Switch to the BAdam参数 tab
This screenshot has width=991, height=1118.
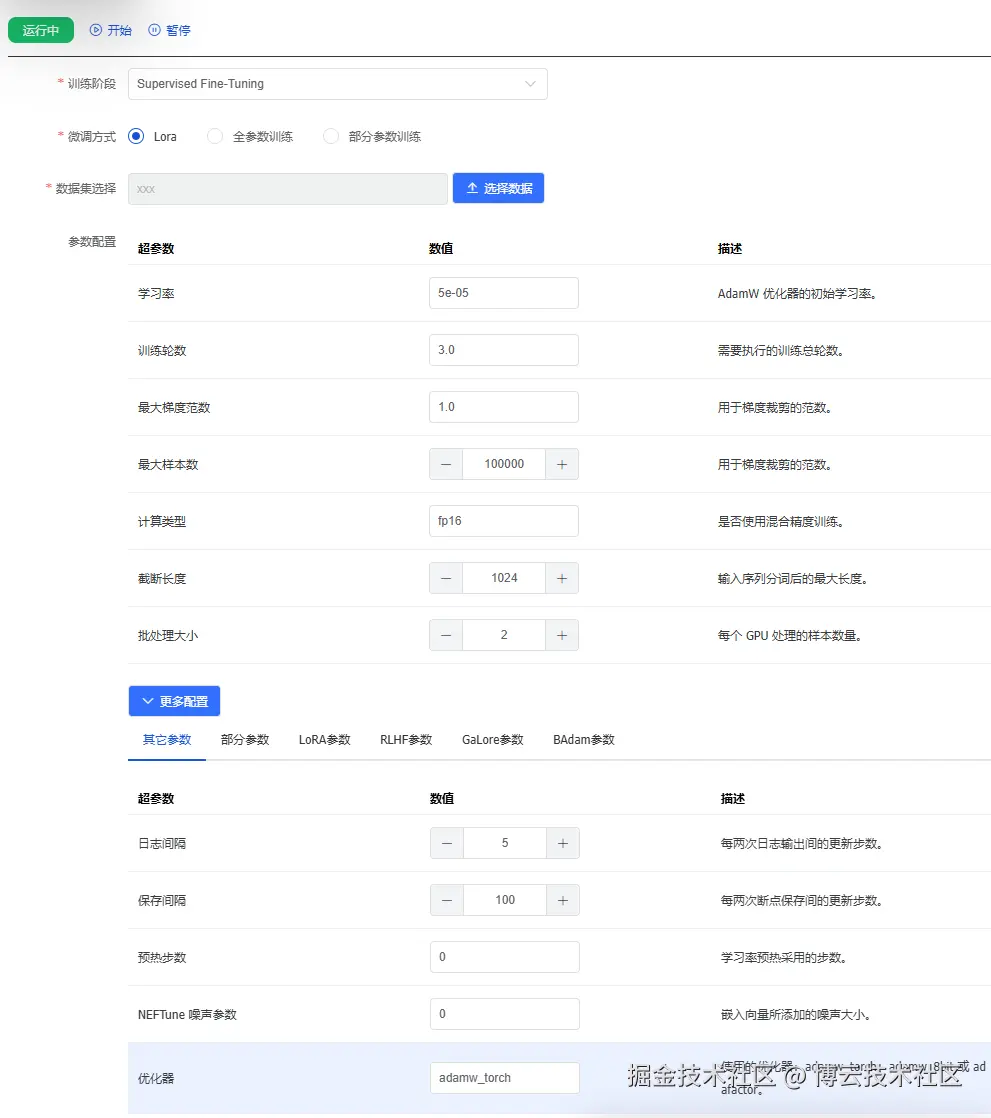pos(584,740)
